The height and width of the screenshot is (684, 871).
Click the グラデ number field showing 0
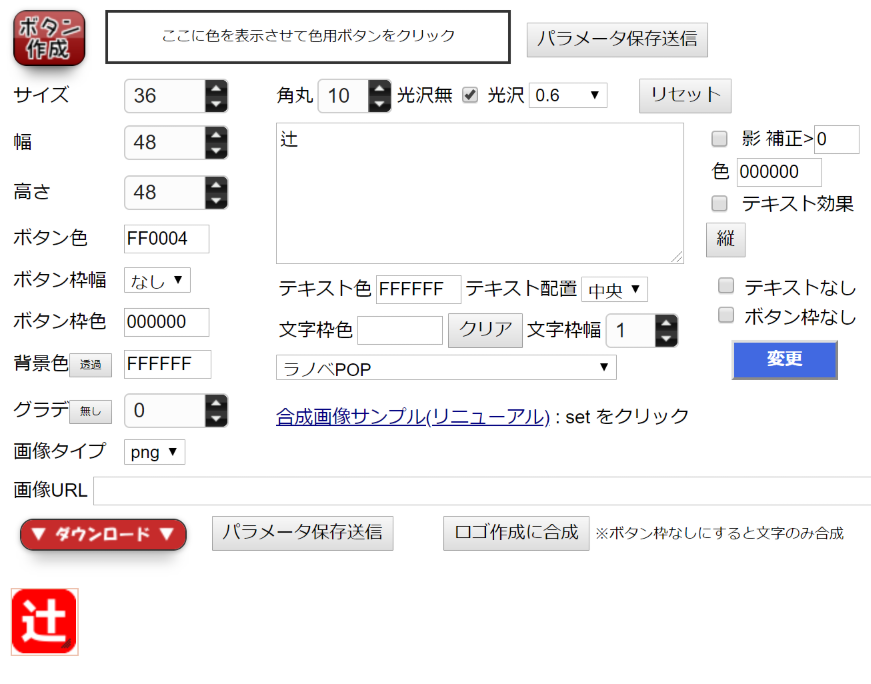pyautogui.click(x=165, y=410)
